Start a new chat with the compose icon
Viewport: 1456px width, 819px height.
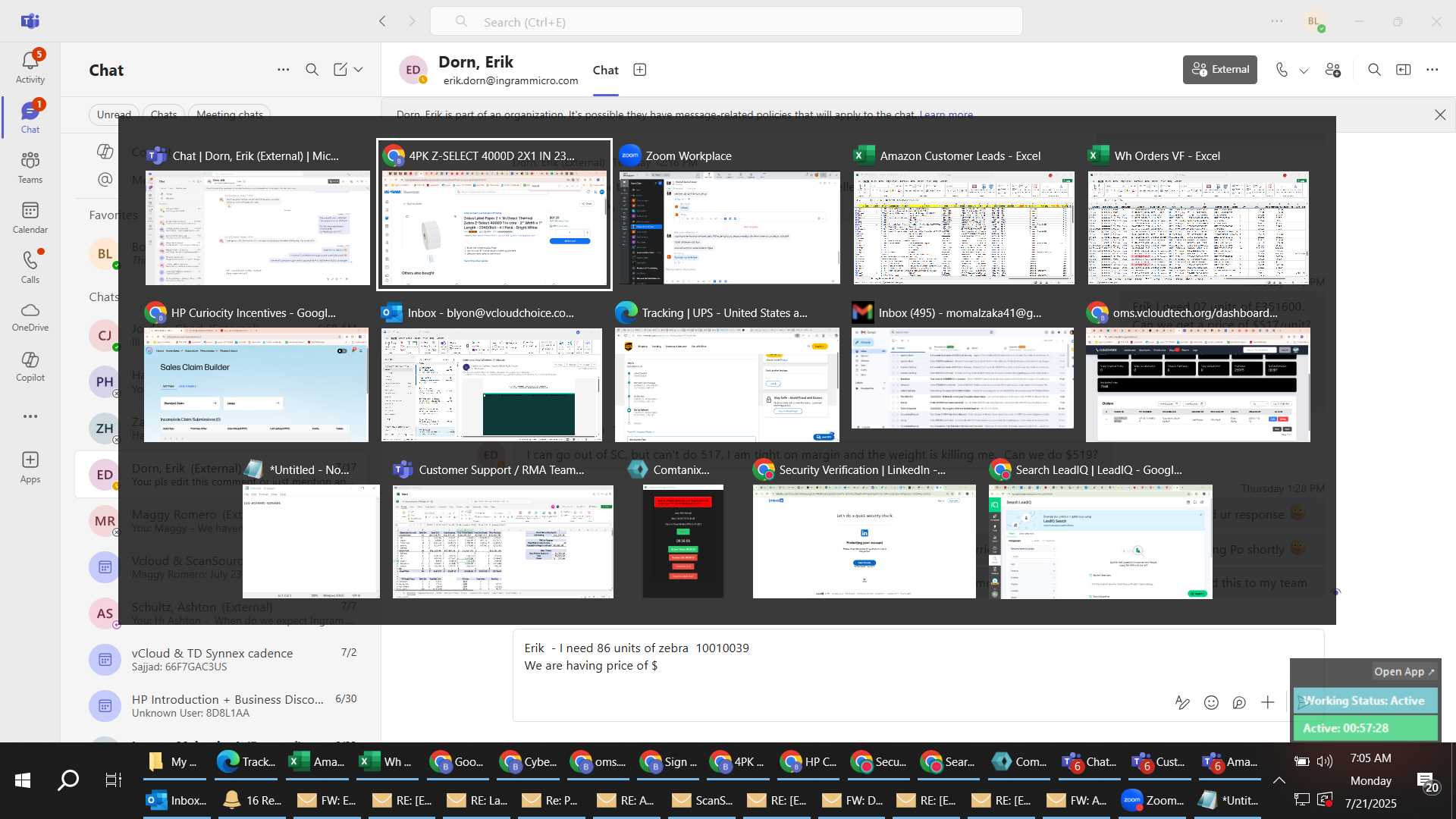click(x=340, y=70)
